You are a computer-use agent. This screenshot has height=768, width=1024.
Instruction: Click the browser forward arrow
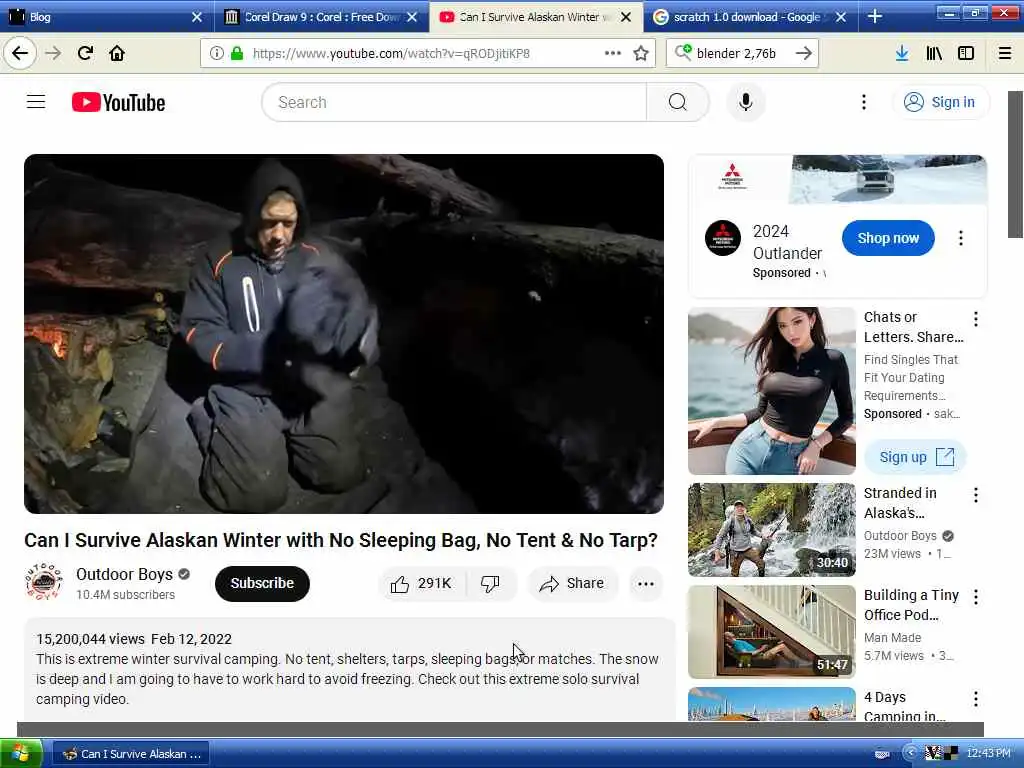pyautogui.click(x=53, y=53)
